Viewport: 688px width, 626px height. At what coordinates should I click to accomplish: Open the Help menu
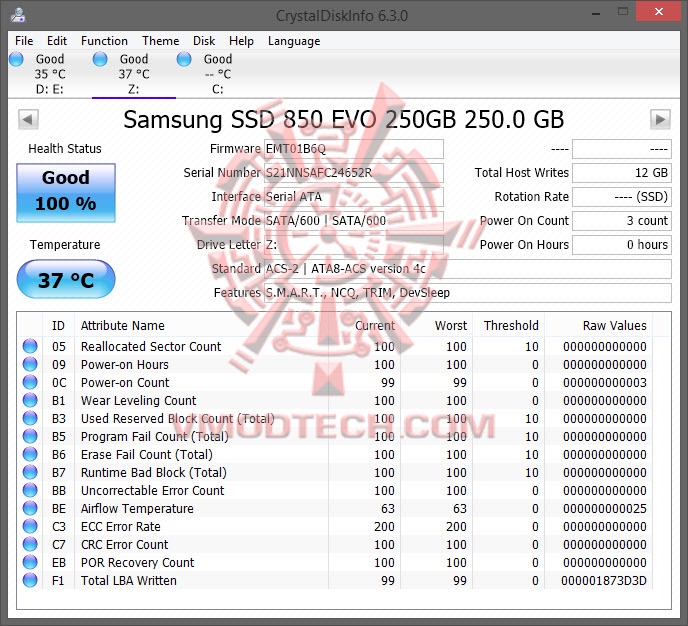pyautogui.click(x=241, y=41)
